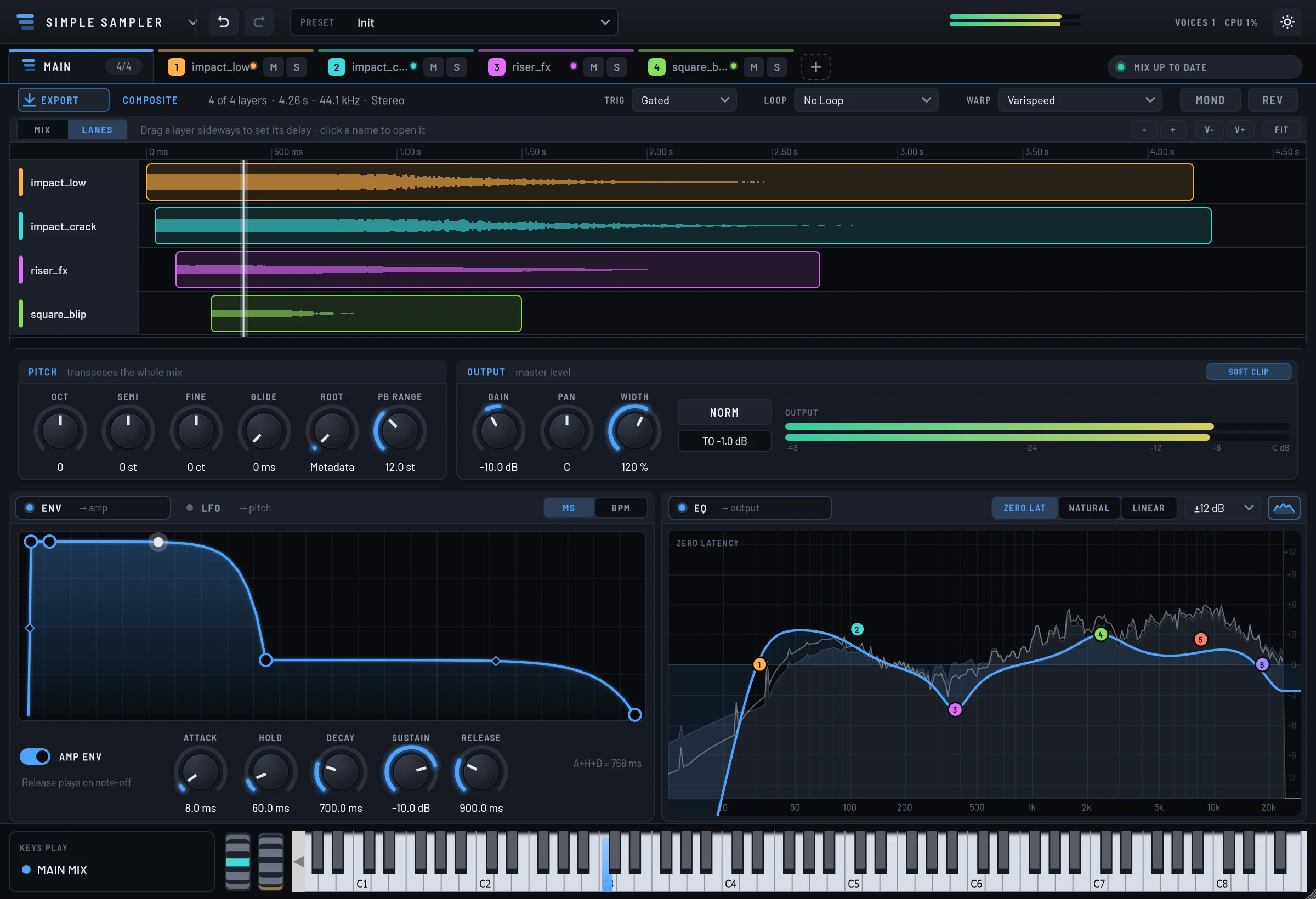Open the LOOP No Loop dropdown
Viewport: 1316px width, 899px height.
865,100
